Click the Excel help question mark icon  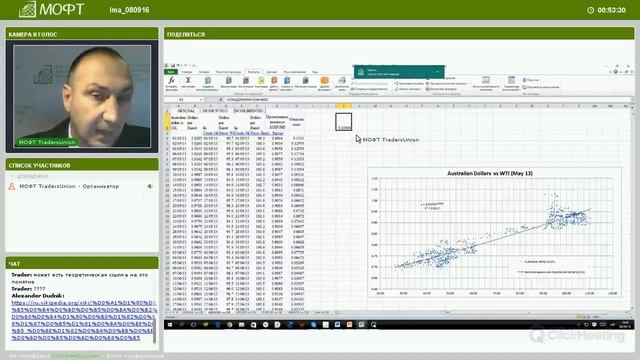click(616, 72)
